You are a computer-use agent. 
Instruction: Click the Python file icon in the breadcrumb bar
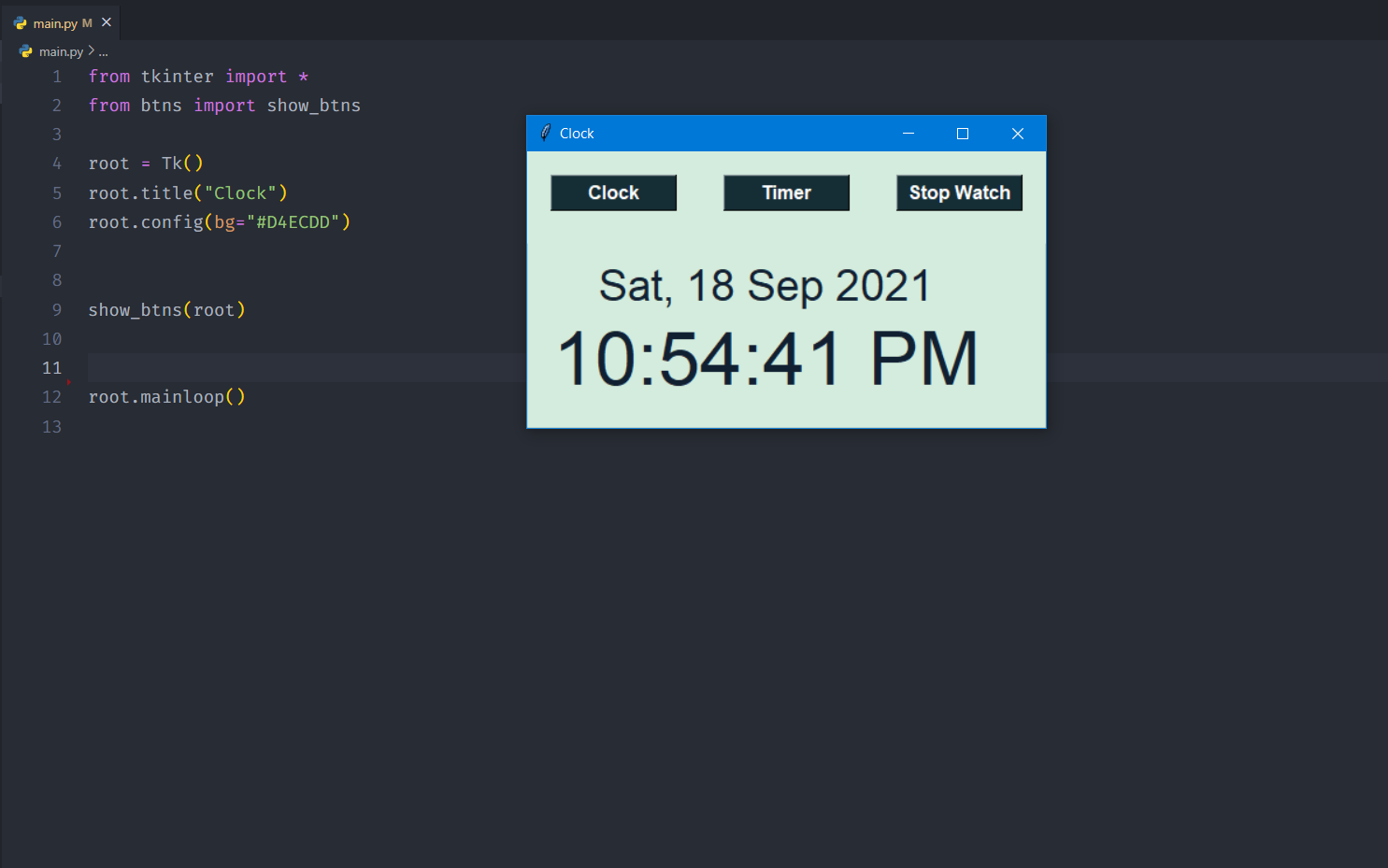click(x=25, y=51)
